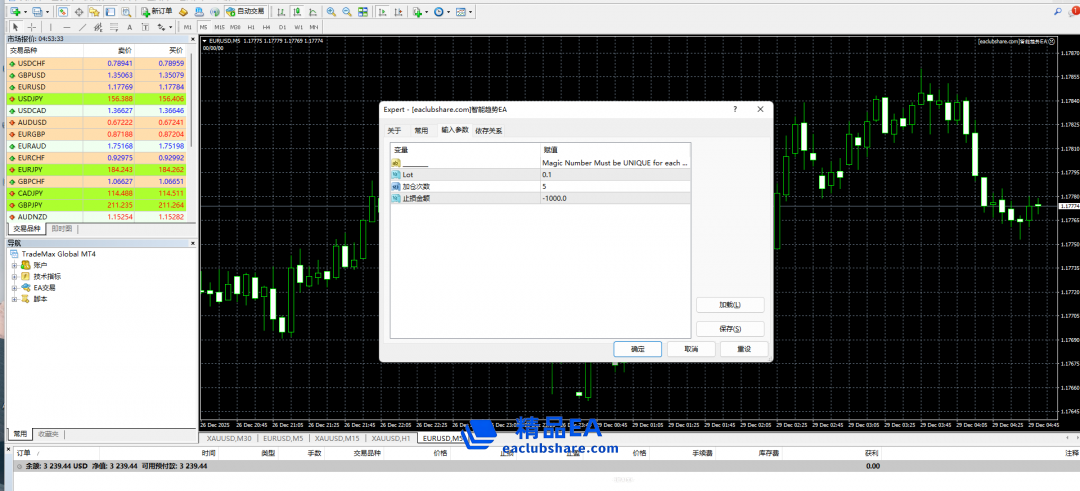Click the tile windows grid icon
The height and width of the screenshot is (491, 1080).
click(x=361, y=11)
